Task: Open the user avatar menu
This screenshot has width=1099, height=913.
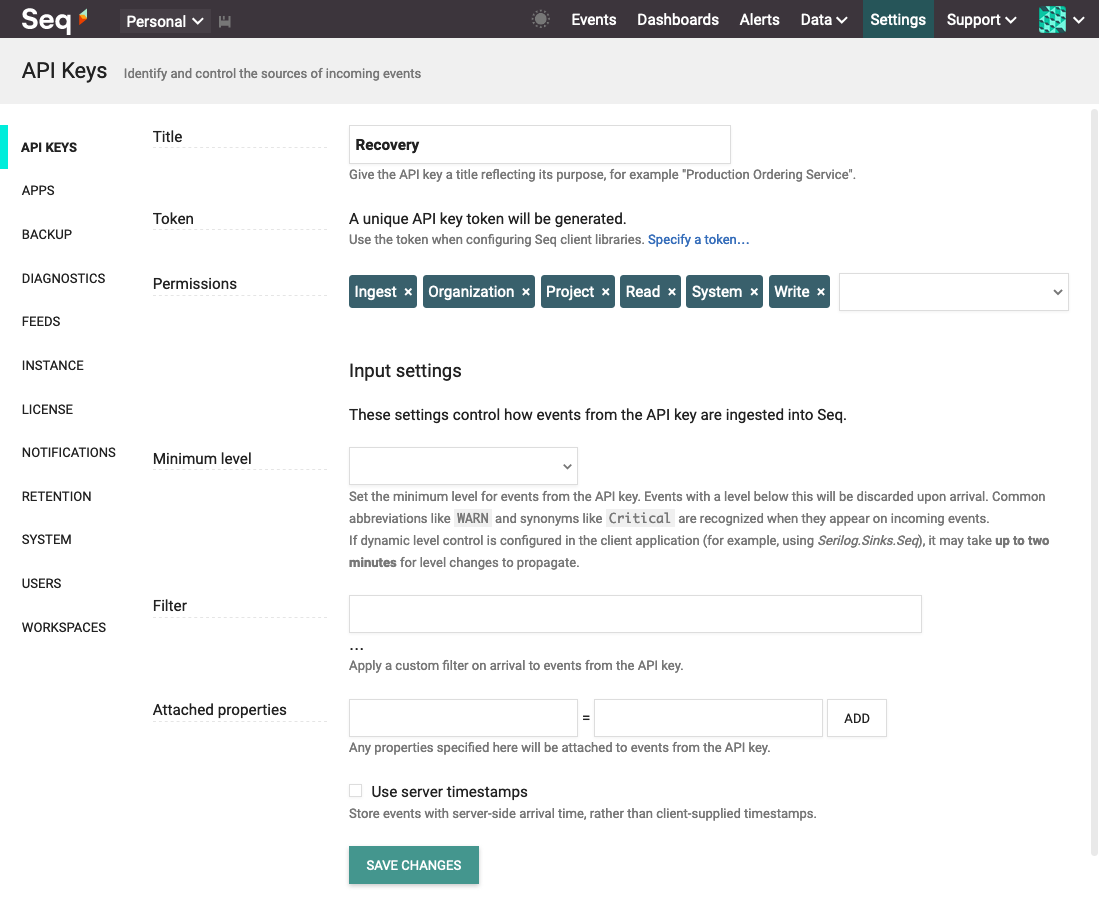Action: click(1061, 20)
